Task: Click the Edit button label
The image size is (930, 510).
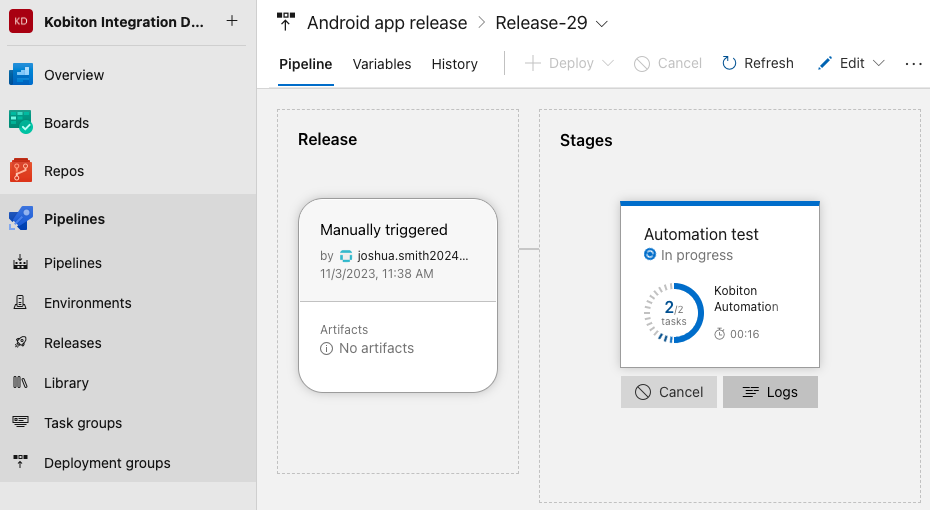Action: (x=852, y=63)
